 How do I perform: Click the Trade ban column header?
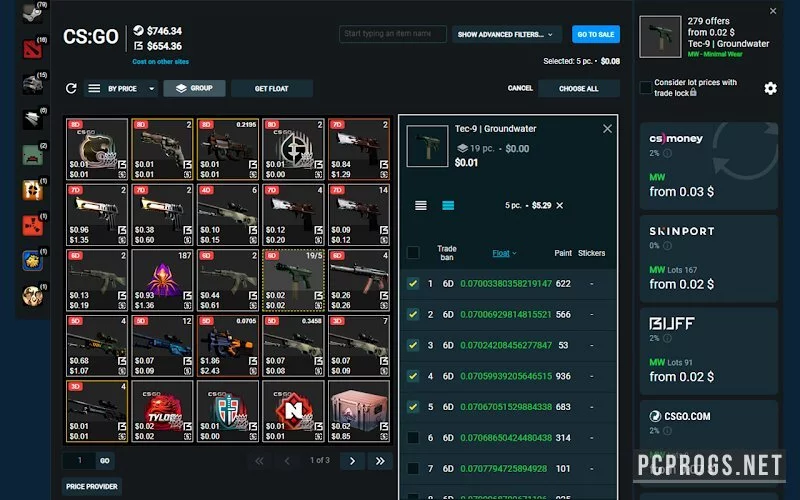[x=446, y=253]
